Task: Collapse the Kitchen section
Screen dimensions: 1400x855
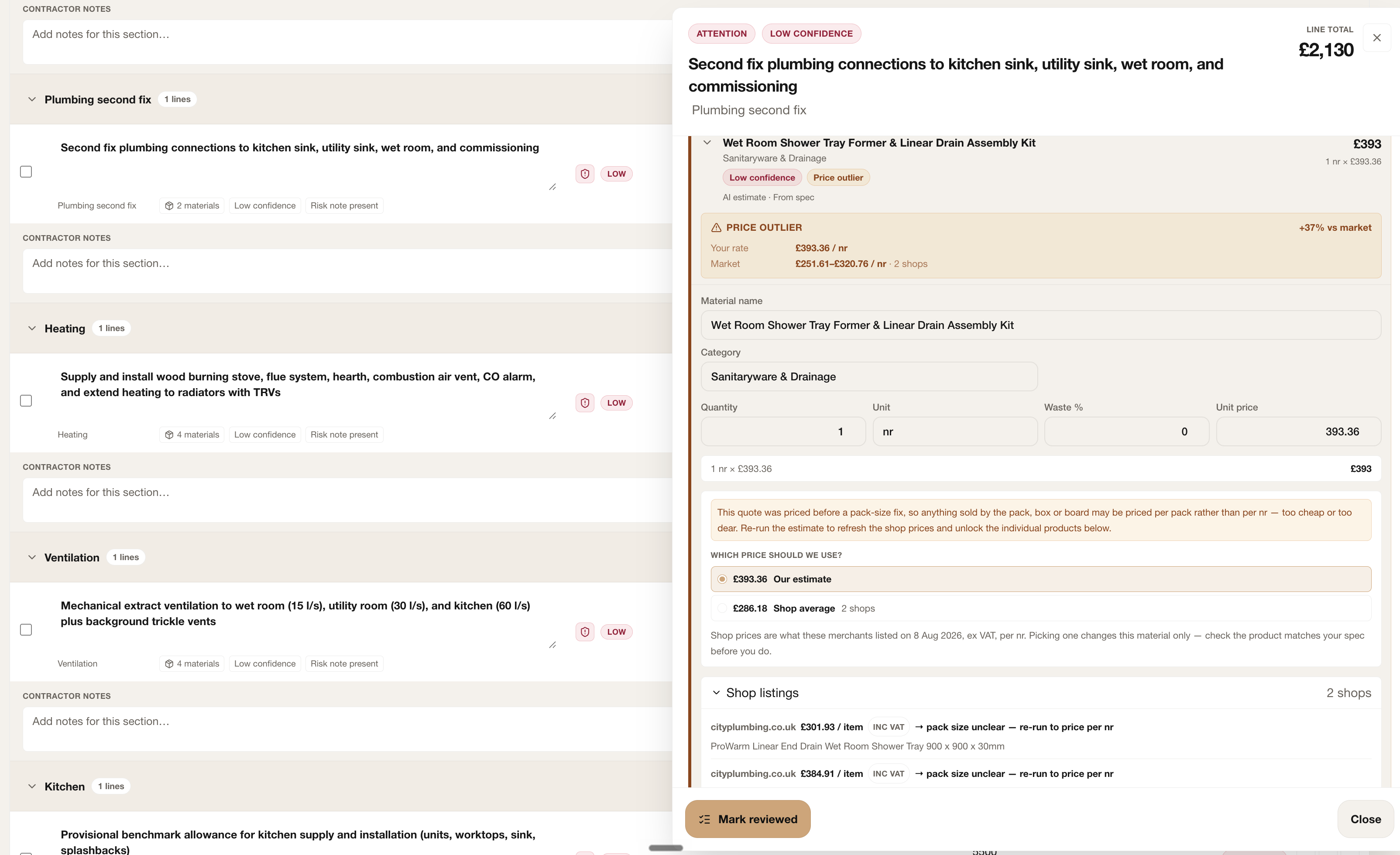Action: coord(32,786)
